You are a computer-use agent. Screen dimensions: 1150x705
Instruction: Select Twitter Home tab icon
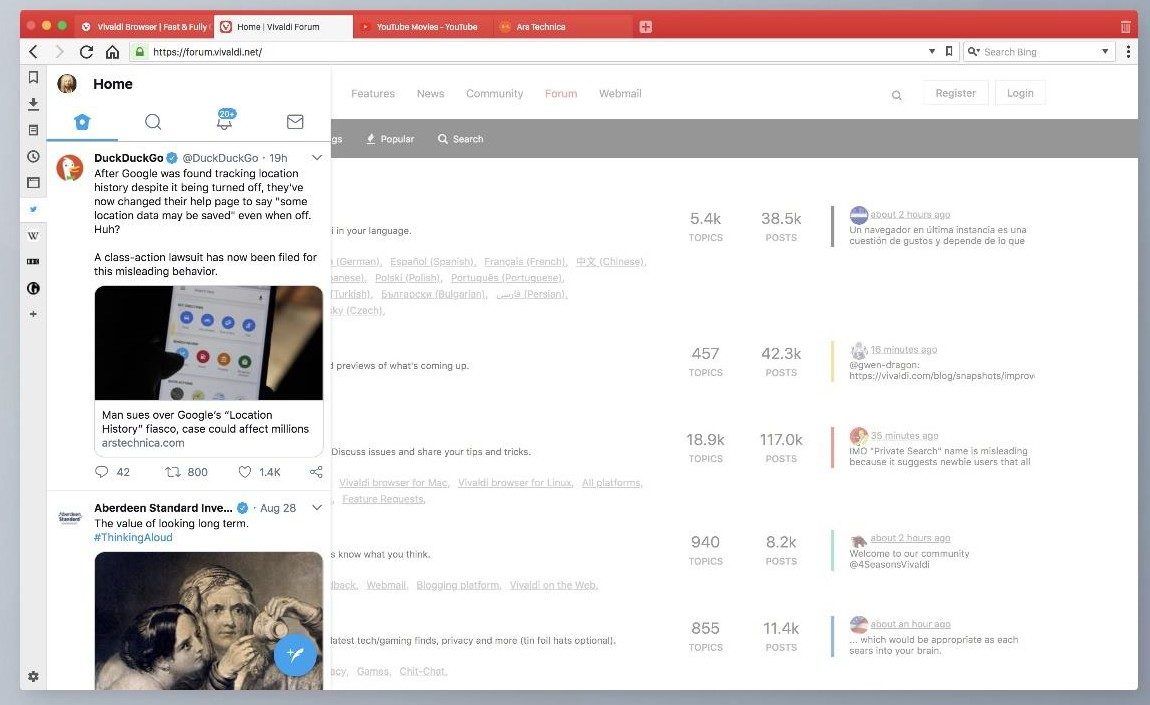click(x=82, y=122)
